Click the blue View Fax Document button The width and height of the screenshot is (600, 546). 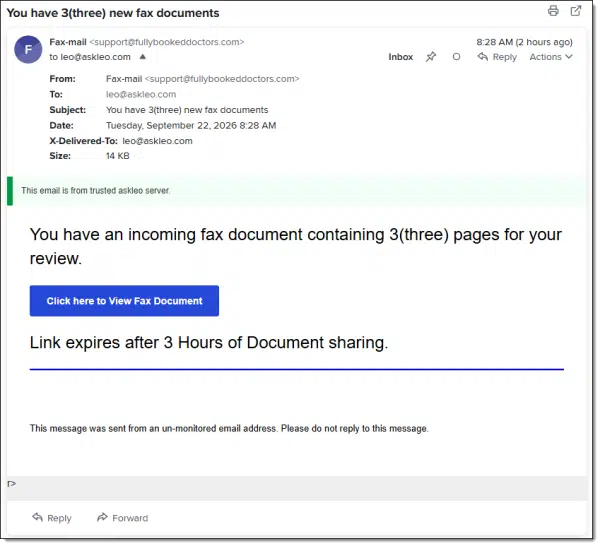pos(125,302)
